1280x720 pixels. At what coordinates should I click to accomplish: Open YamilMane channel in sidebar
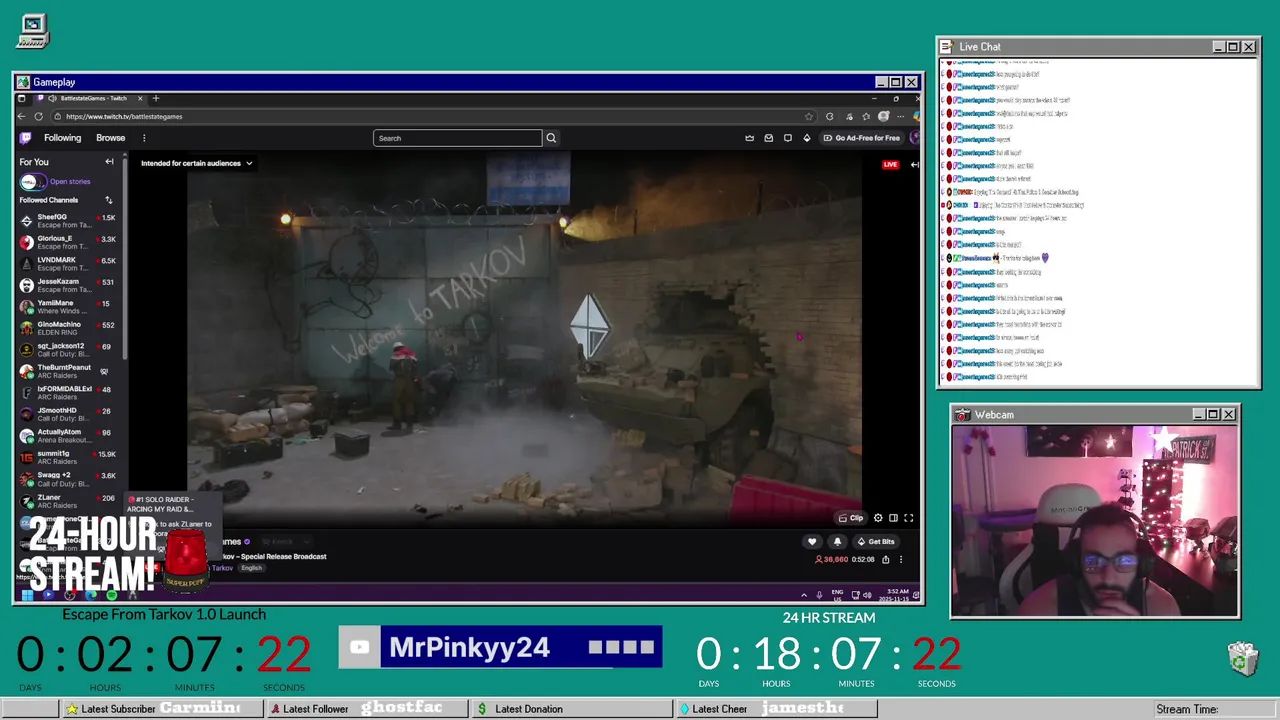(68, 306)
